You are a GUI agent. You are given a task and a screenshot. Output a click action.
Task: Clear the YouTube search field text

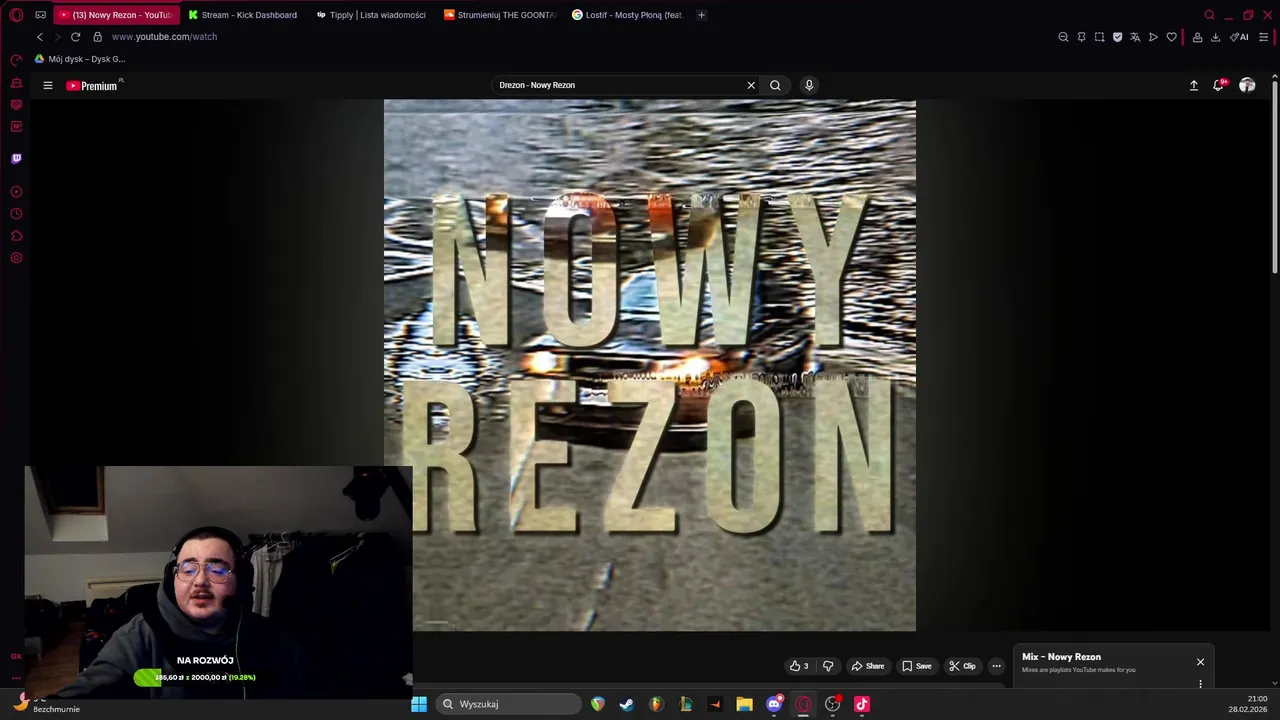tap(751, 85)
